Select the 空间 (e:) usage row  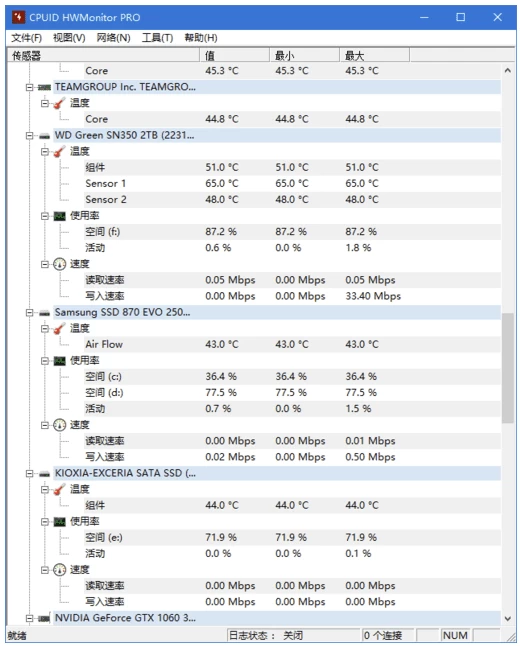click(x=292, y=538)
